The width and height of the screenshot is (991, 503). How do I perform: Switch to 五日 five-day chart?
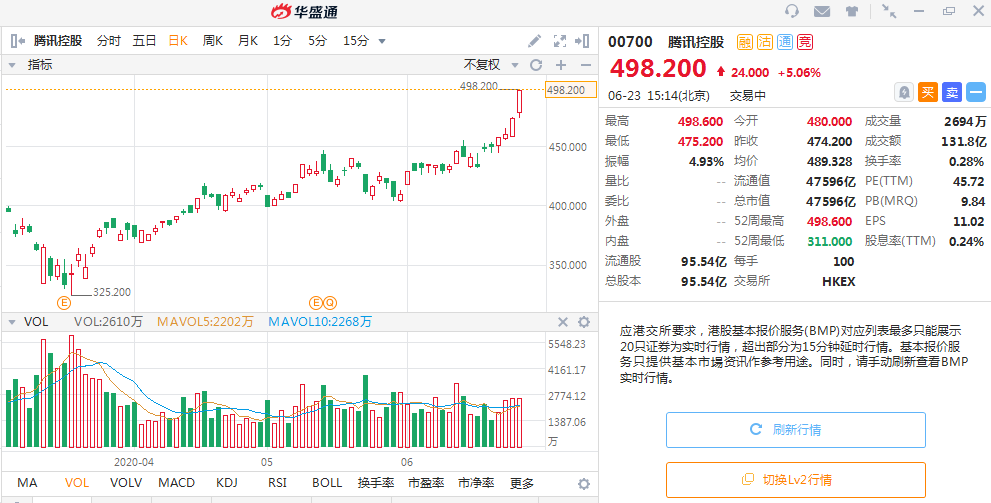pos(144,41)
